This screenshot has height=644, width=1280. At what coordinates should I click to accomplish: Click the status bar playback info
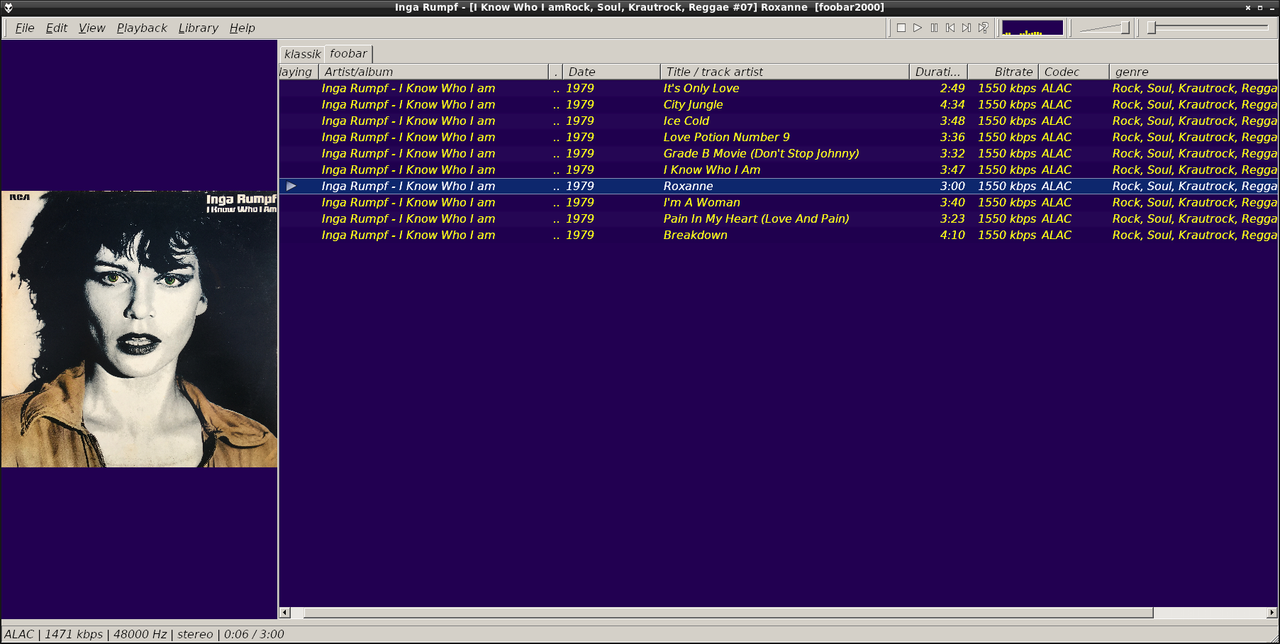click(x=144, y=634)
